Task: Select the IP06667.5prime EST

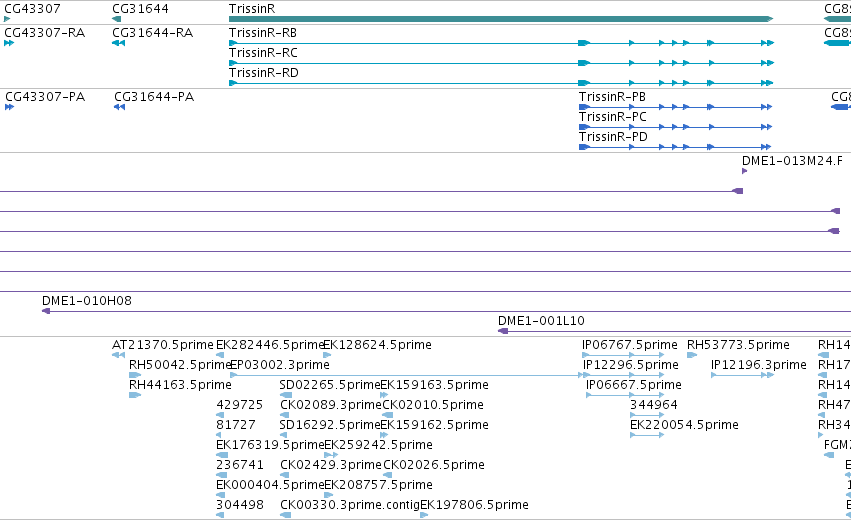Action: click(x=634, y=385)
